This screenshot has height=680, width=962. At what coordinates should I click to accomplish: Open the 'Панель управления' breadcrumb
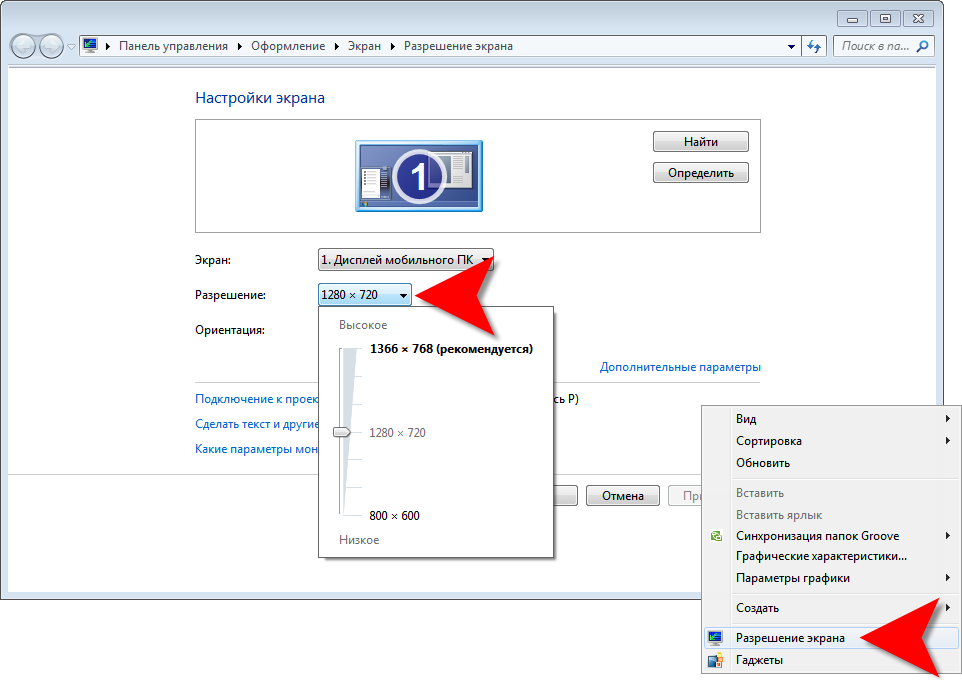[173, 46]
